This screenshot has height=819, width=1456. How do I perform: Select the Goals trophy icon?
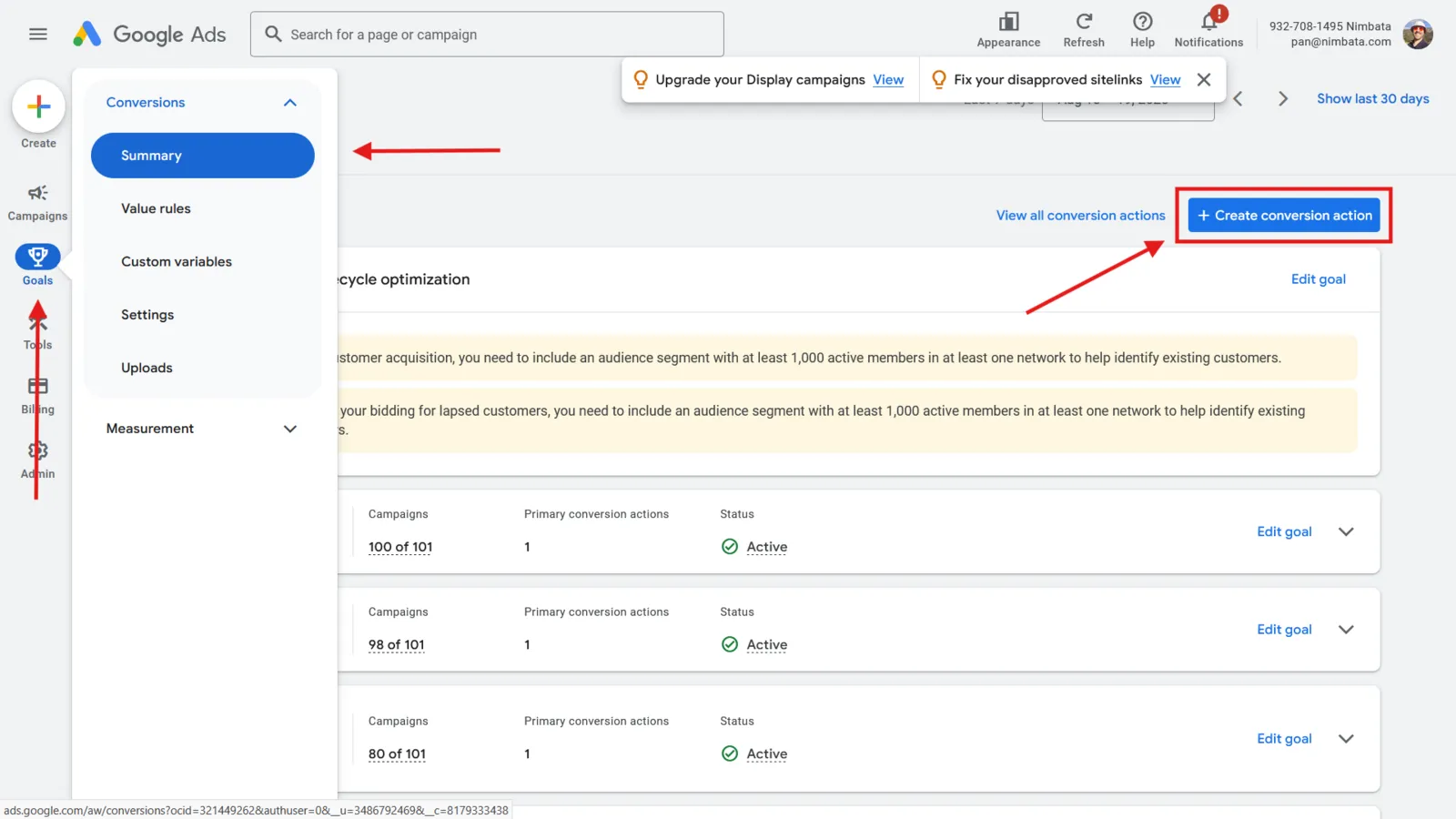[x=37, y=257]
